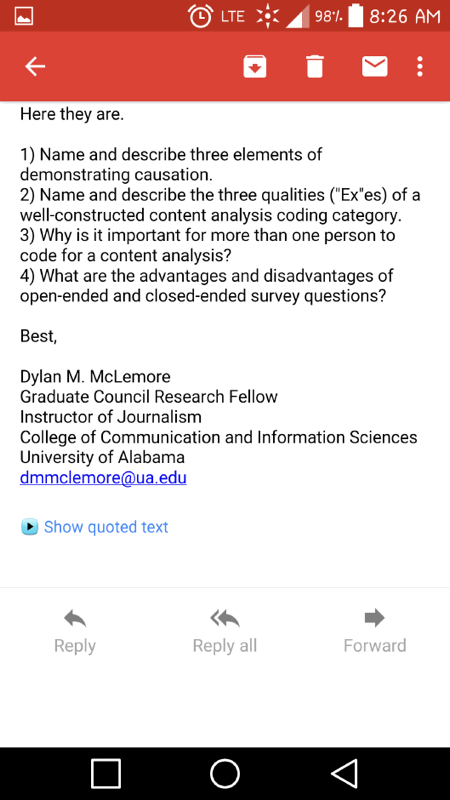Tap the Reply all double-arrow icon

point(224,618)
